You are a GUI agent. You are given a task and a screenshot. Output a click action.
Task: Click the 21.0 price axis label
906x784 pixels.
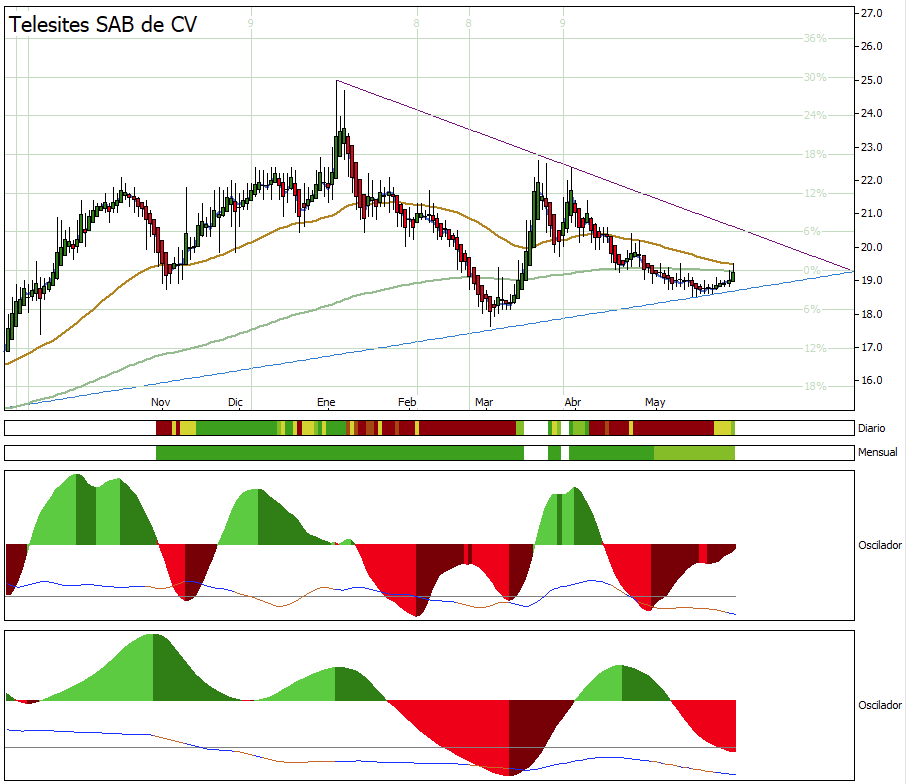(x=871, y=213)
